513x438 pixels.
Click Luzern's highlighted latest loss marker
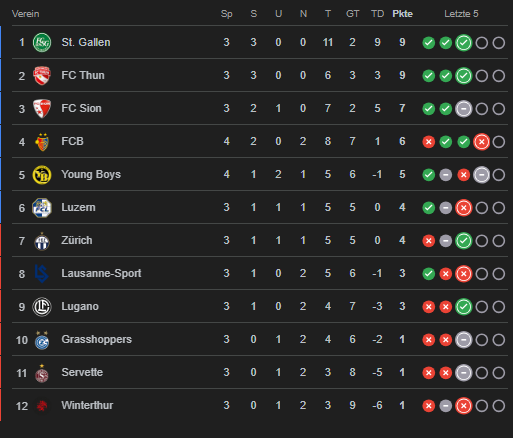(x=464, y=208)
